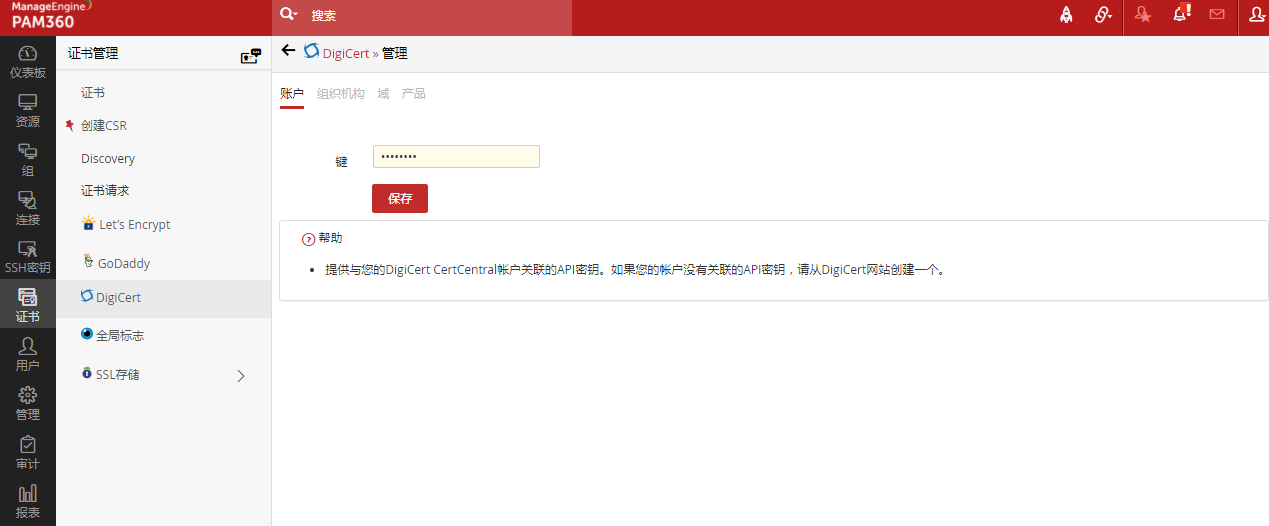Expand the SSL存储 chevron arrow

click(241, 376)
